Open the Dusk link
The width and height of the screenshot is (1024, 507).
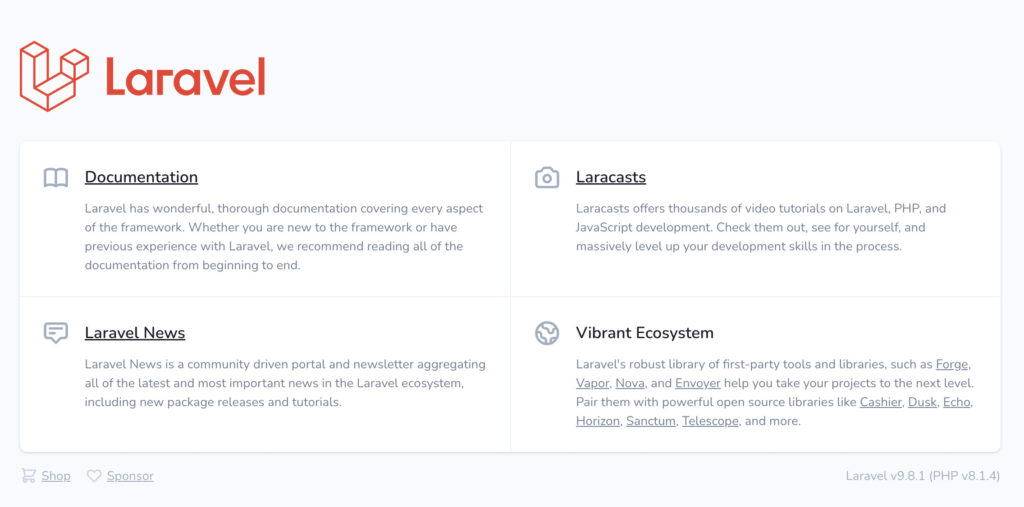pos(922,402)
